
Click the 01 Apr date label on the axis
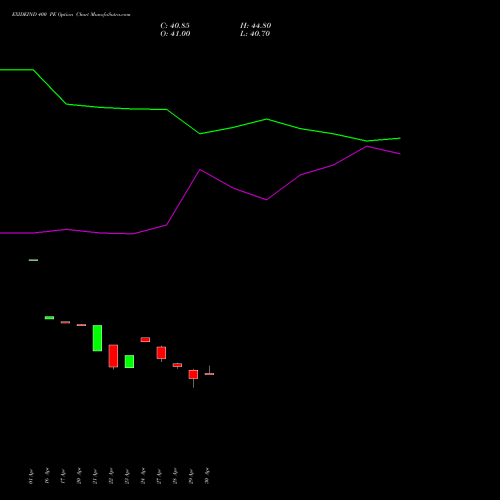click(31, 476)
